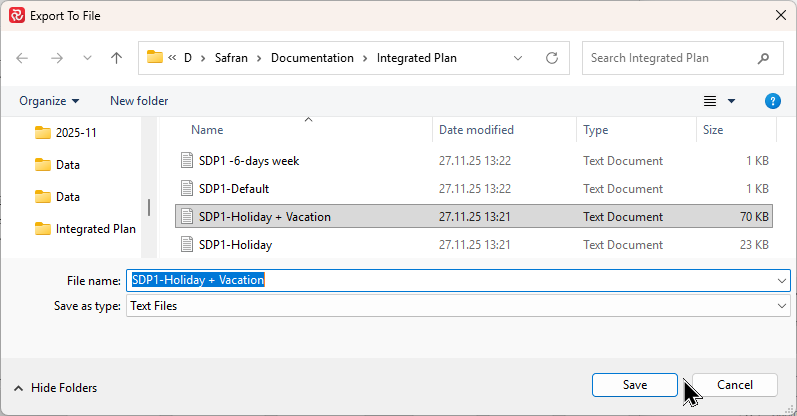The width and height of the screenshot is (797, 416).
Task: Expand the File name suggestions dropdown
Action: (781, 281)
